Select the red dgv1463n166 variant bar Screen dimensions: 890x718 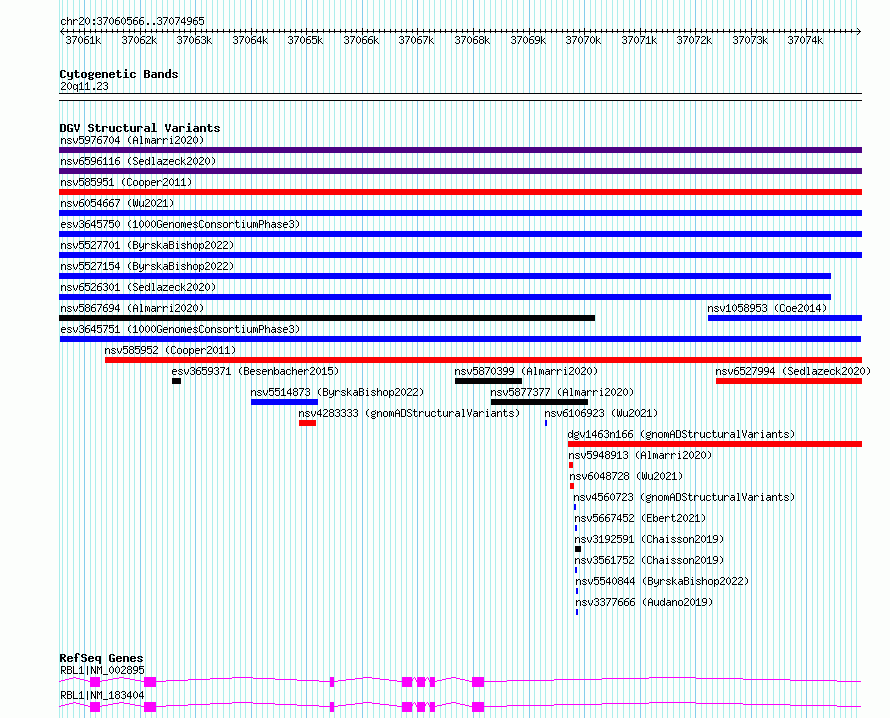pos(715,444)
